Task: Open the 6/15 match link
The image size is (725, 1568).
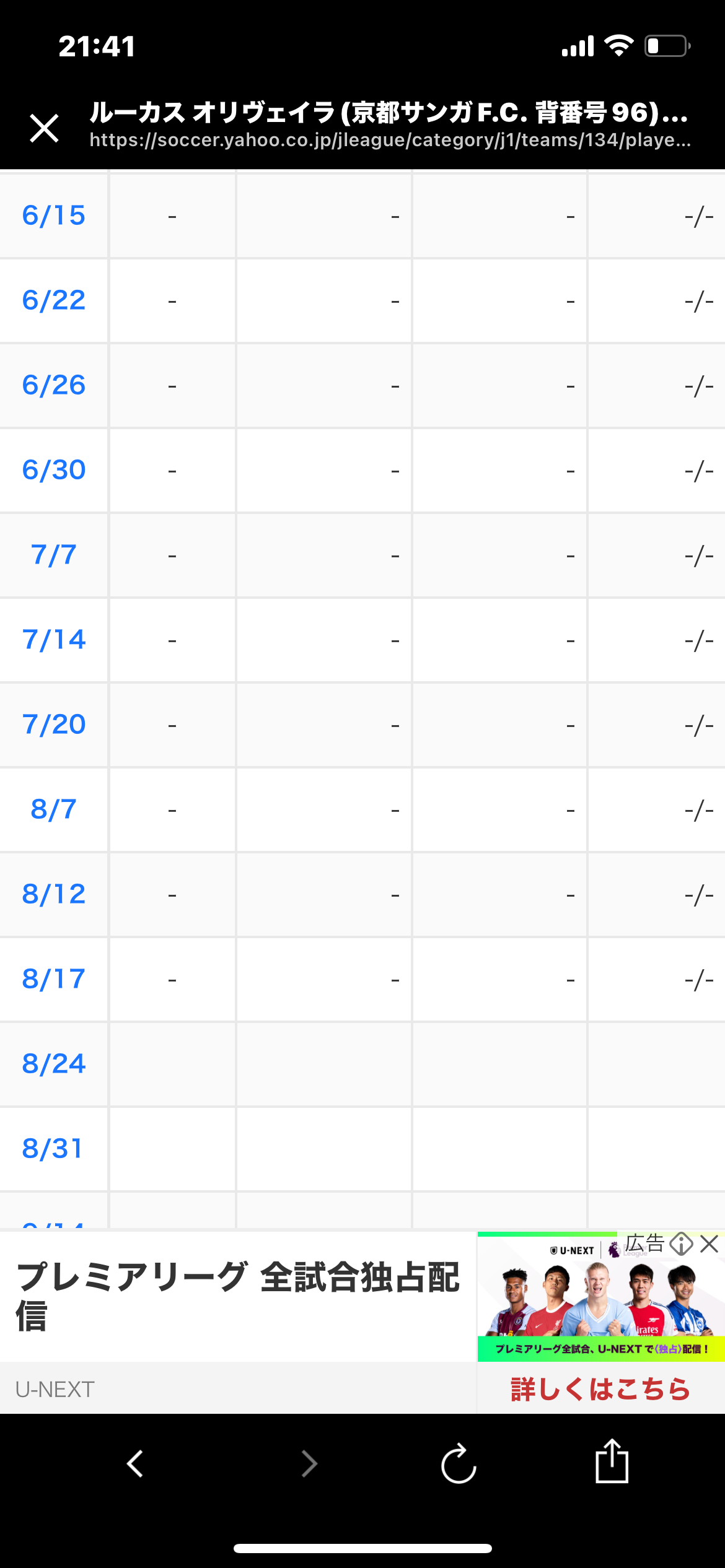Action: point(54,216)
